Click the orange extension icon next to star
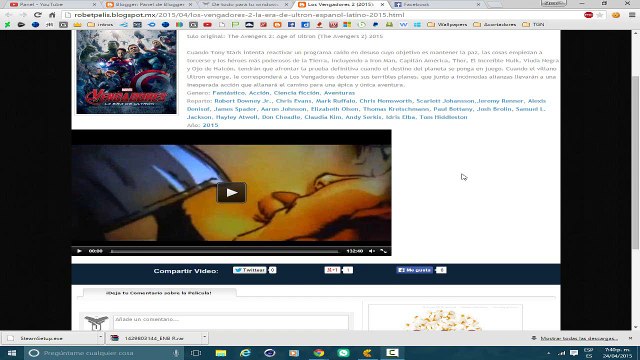The width and height of the screenshot is (640, 360). pos(616,15)
